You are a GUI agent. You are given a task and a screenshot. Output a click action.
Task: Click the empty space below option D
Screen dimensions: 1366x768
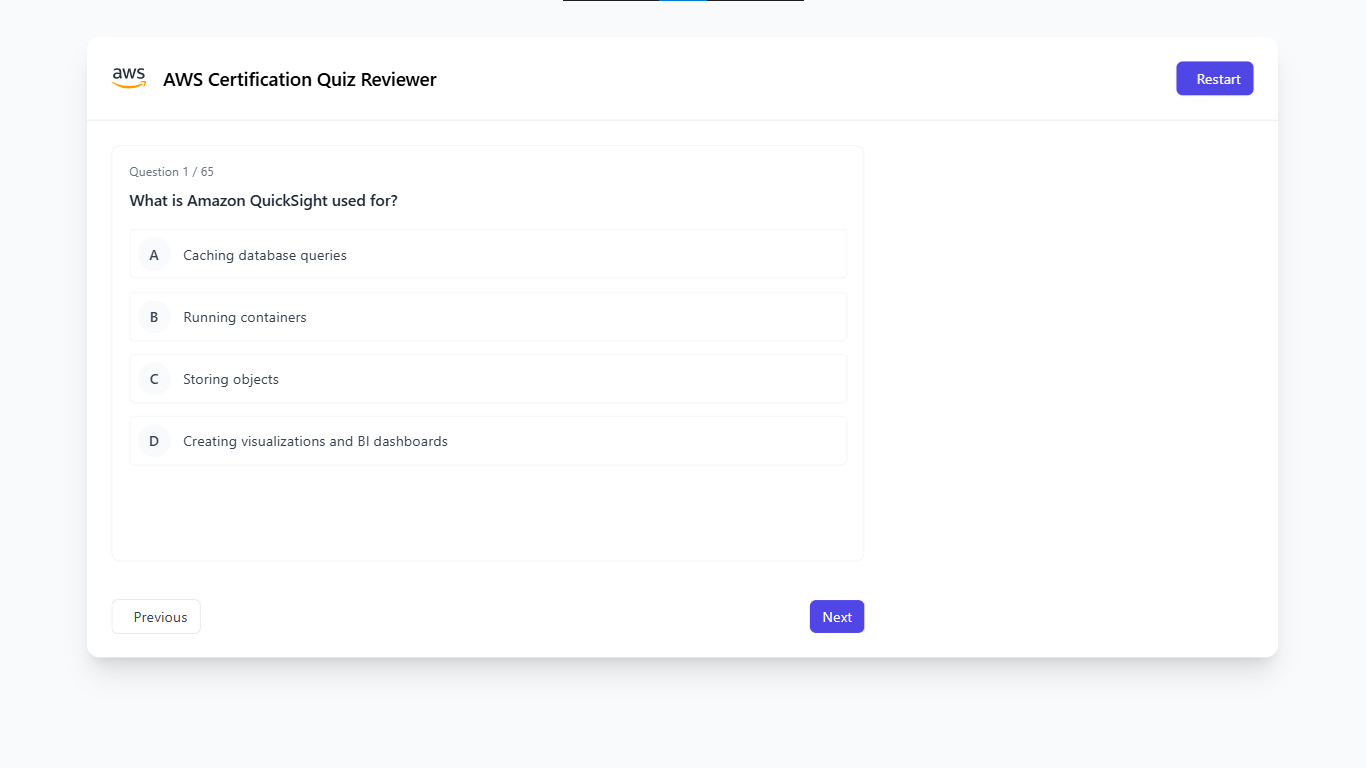pyautogui.click(x=488, y=512)
